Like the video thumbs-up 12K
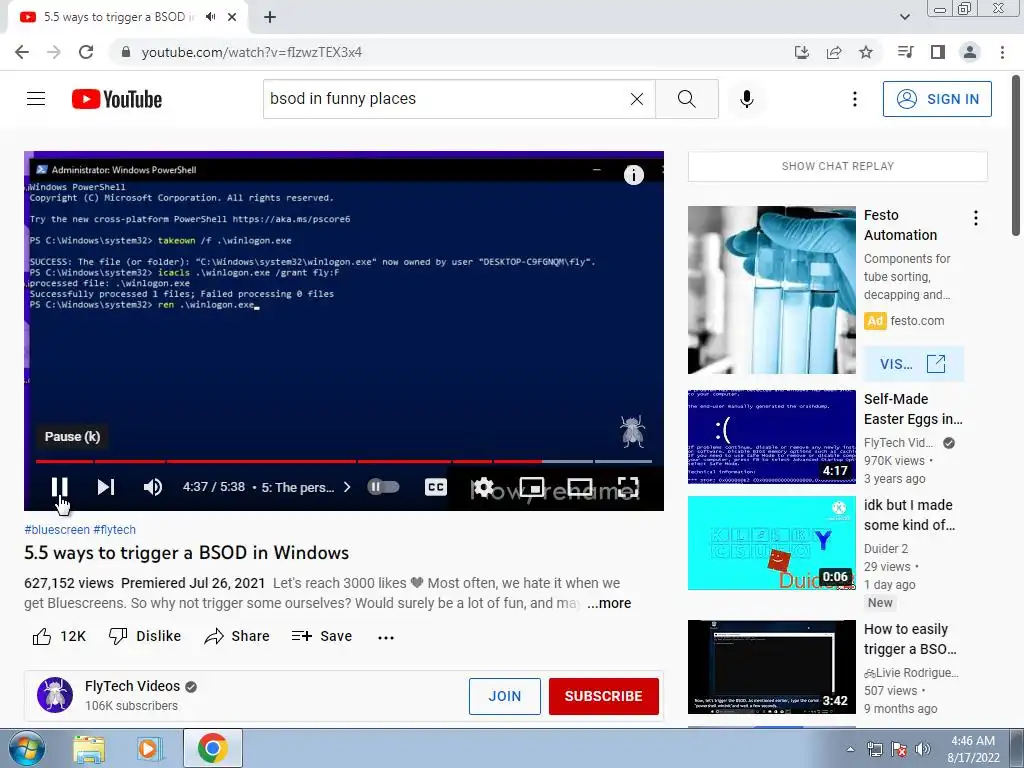Screen dimensions: 1024x768 [x=59, y=636]
